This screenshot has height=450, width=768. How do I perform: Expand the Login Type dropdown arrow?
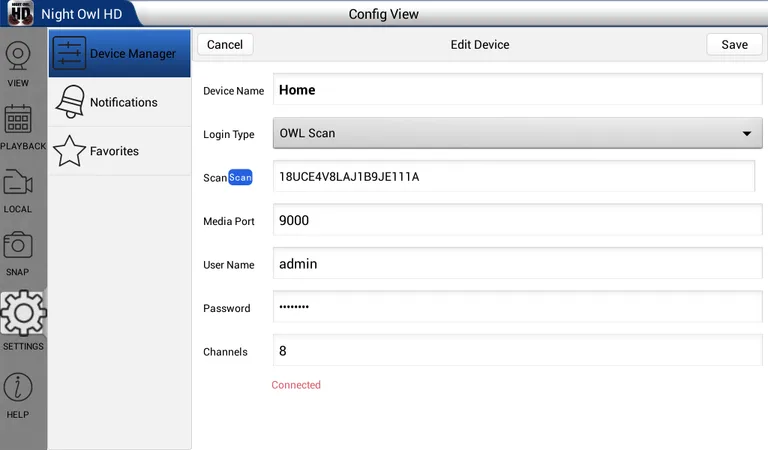746,133
